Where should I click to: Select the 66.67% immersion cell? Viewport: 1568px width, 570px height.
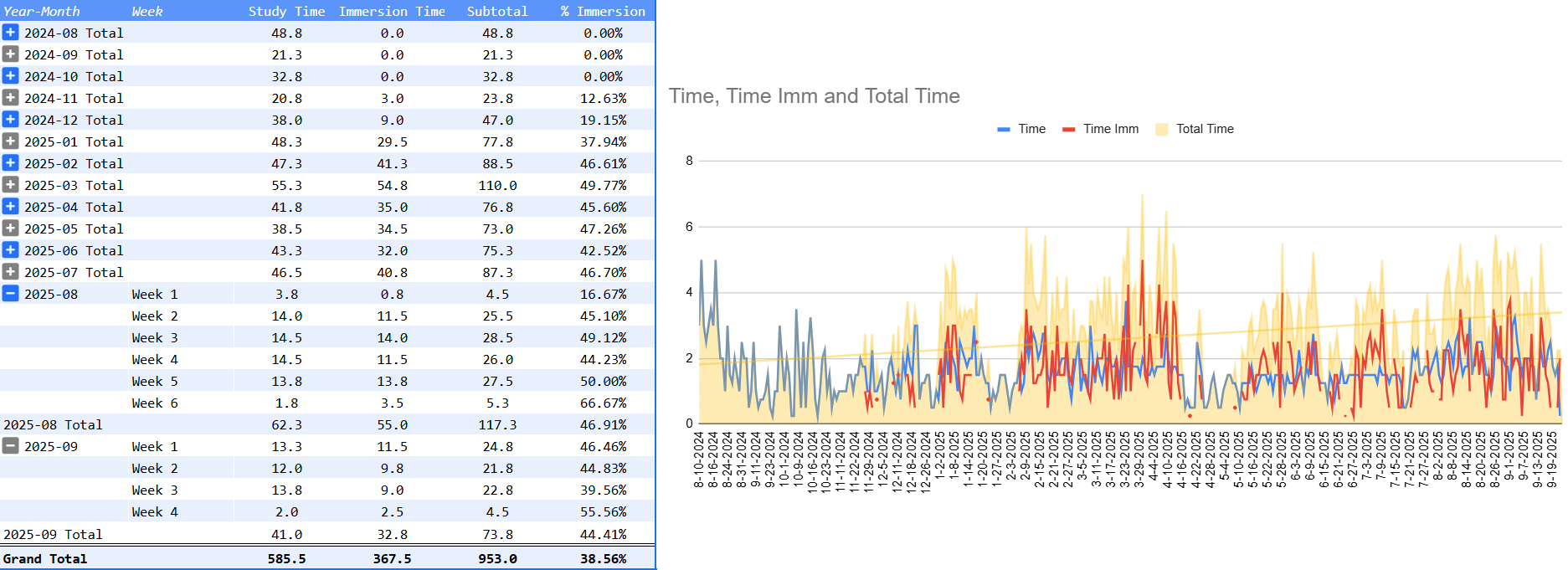pyautogui.click(x=603, y=403)
